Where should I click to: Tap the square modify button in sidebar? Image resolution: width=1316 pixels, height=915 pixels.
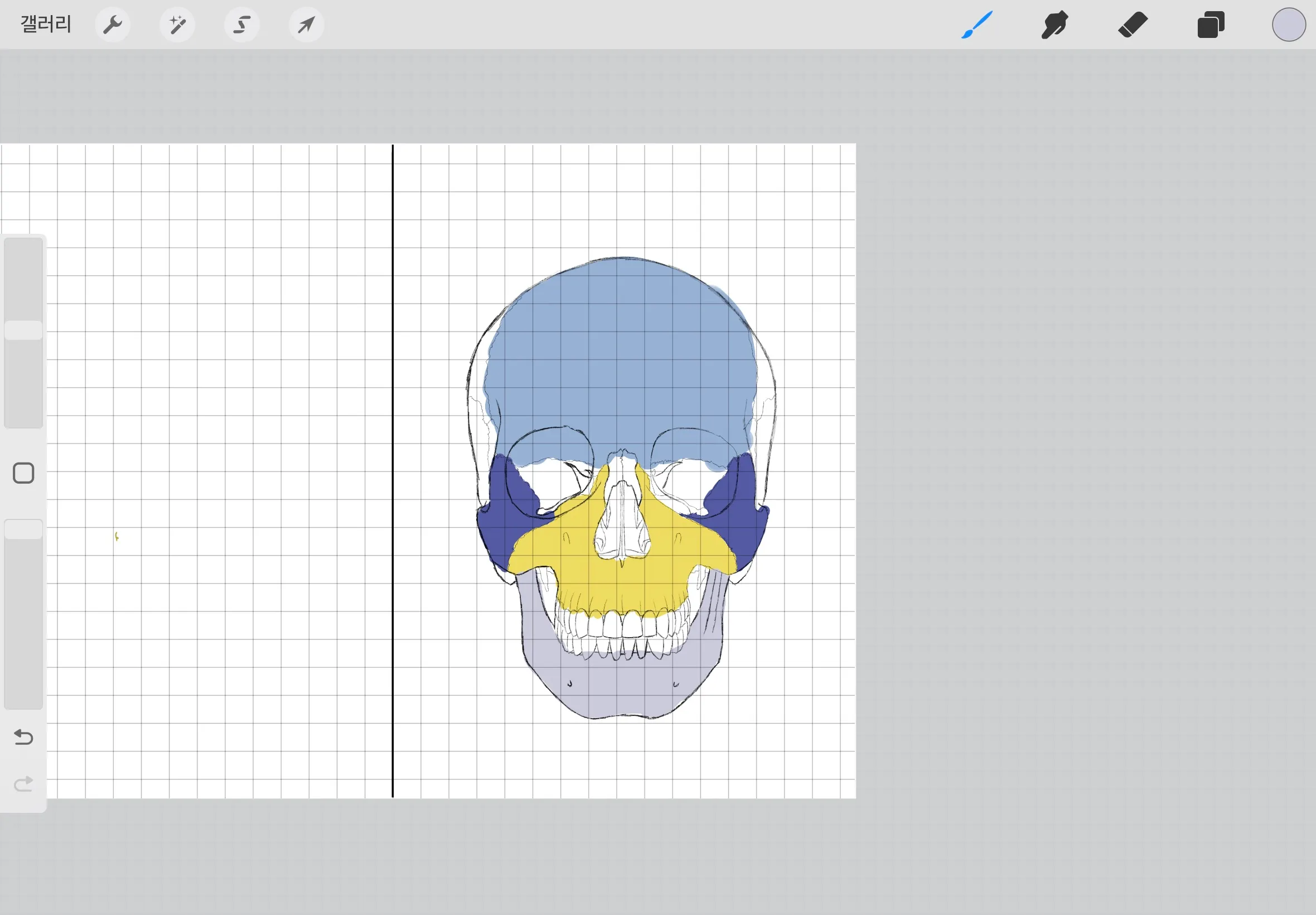point(23,474)
